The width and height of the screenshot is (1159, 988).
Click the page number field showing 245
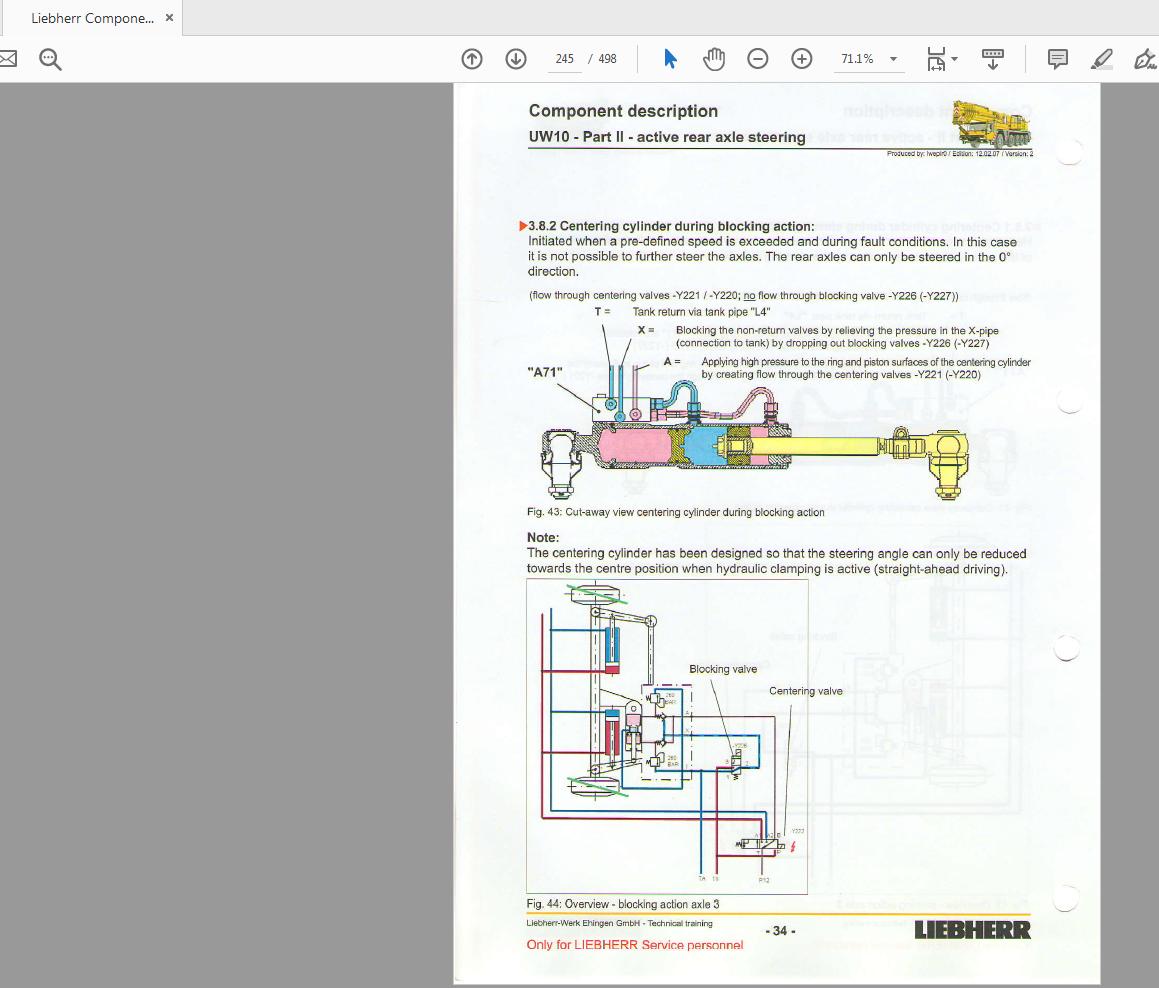click(564, 58)
